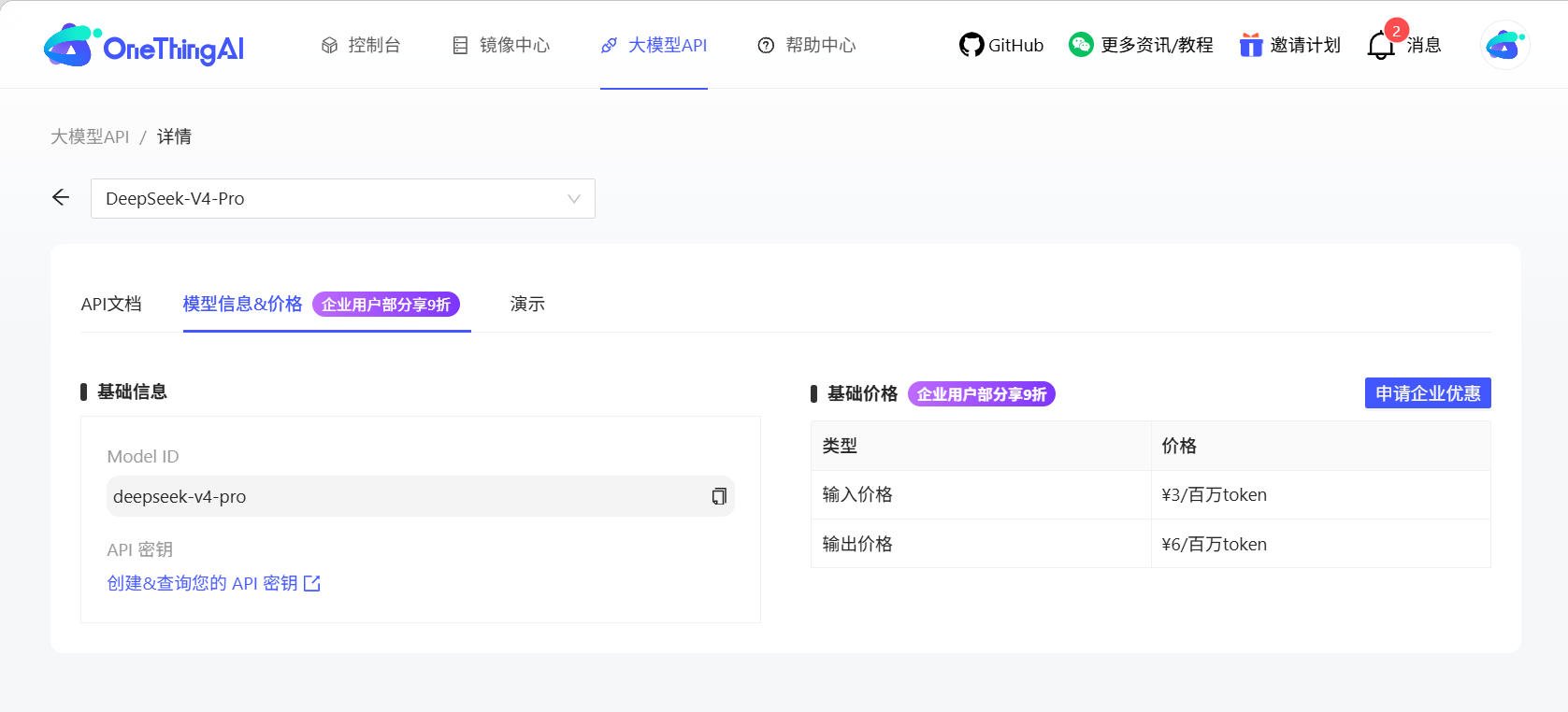Viewport: 1568px width, 712px height.
Task: Click the 输入价格 row label
Action: [857, 495]
